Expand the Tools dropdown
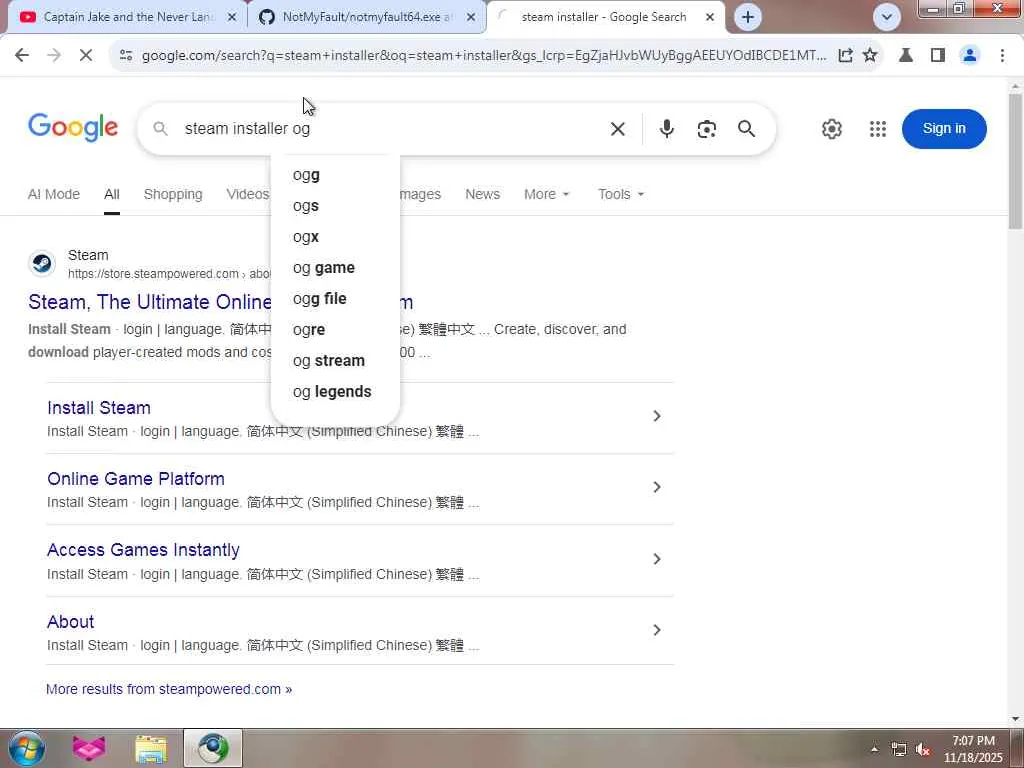 620,194
